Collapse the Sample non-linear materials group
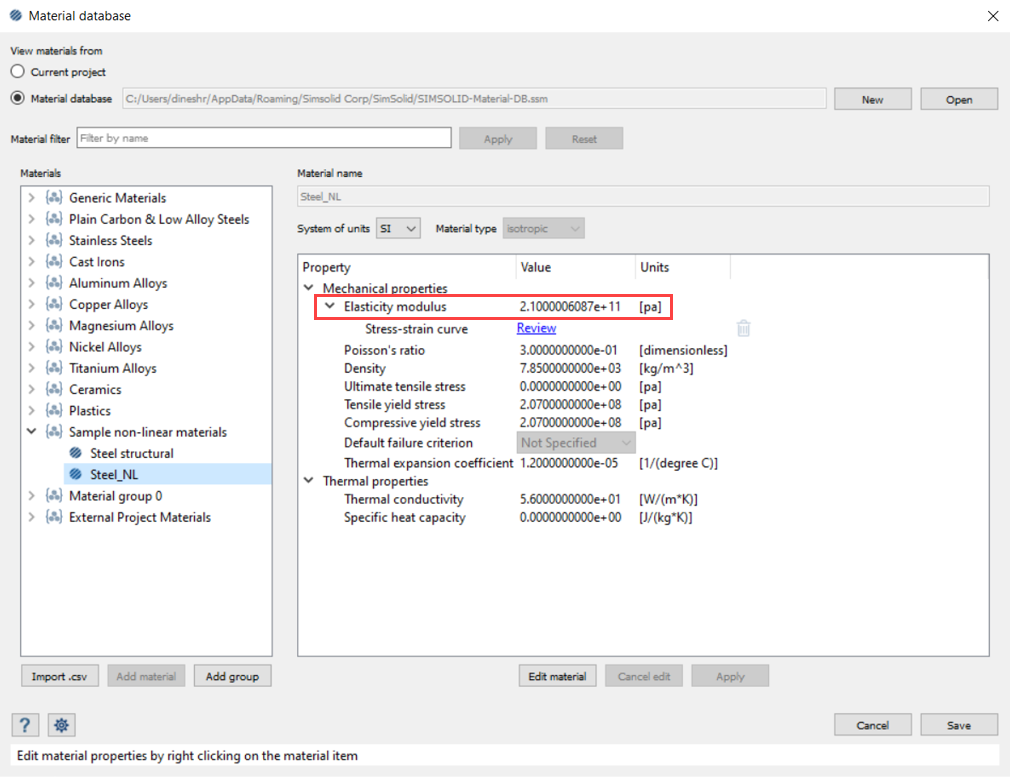 click(32, 432)
